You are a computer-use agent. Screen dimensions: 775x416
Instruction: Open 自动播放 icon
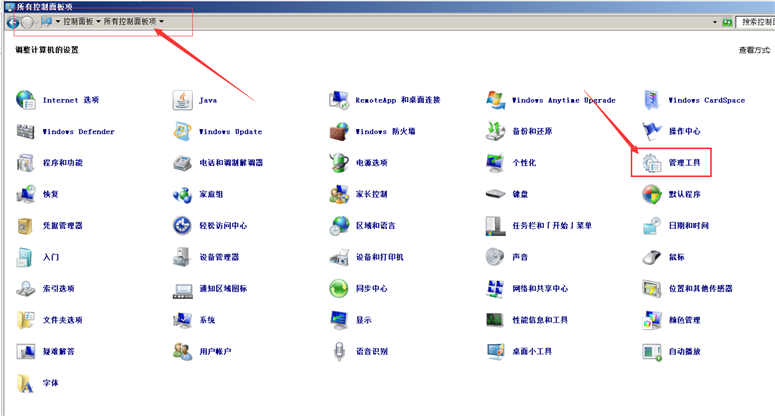tap(652, 352)
